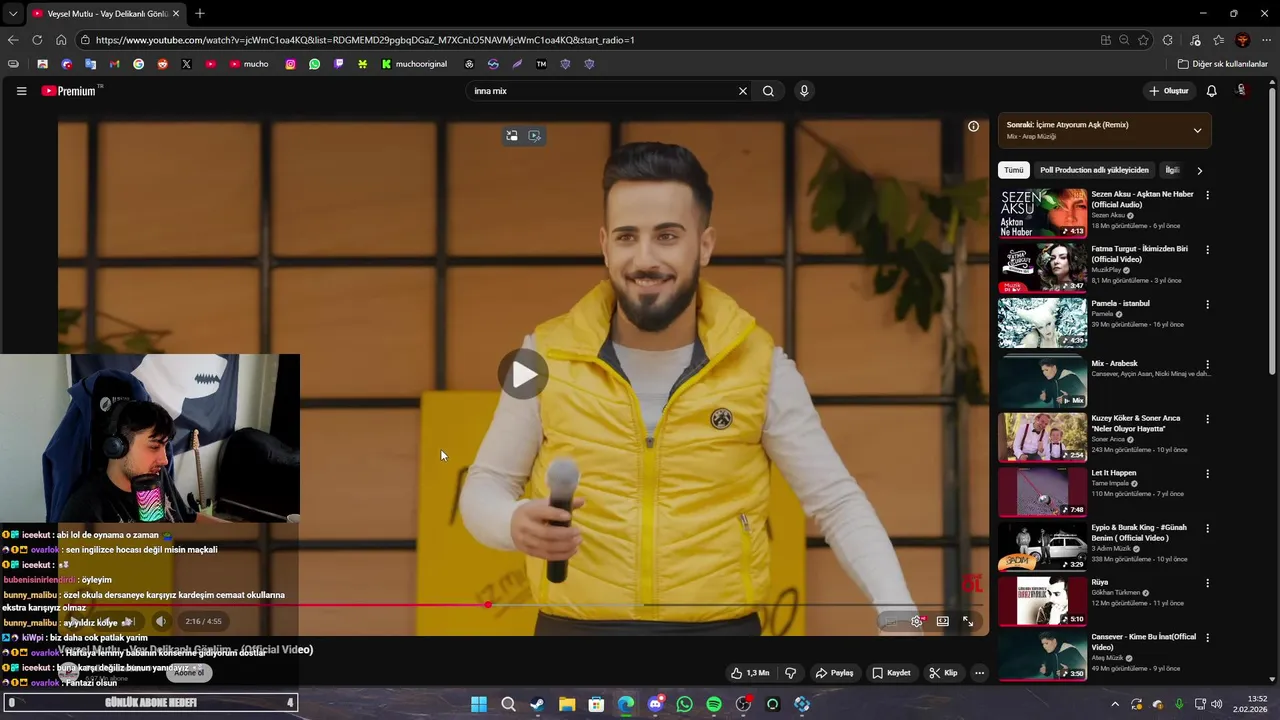Screen dimensions: 1280x720
Task: Create a clip with the Klip button
Action: (x=943, y=673)
